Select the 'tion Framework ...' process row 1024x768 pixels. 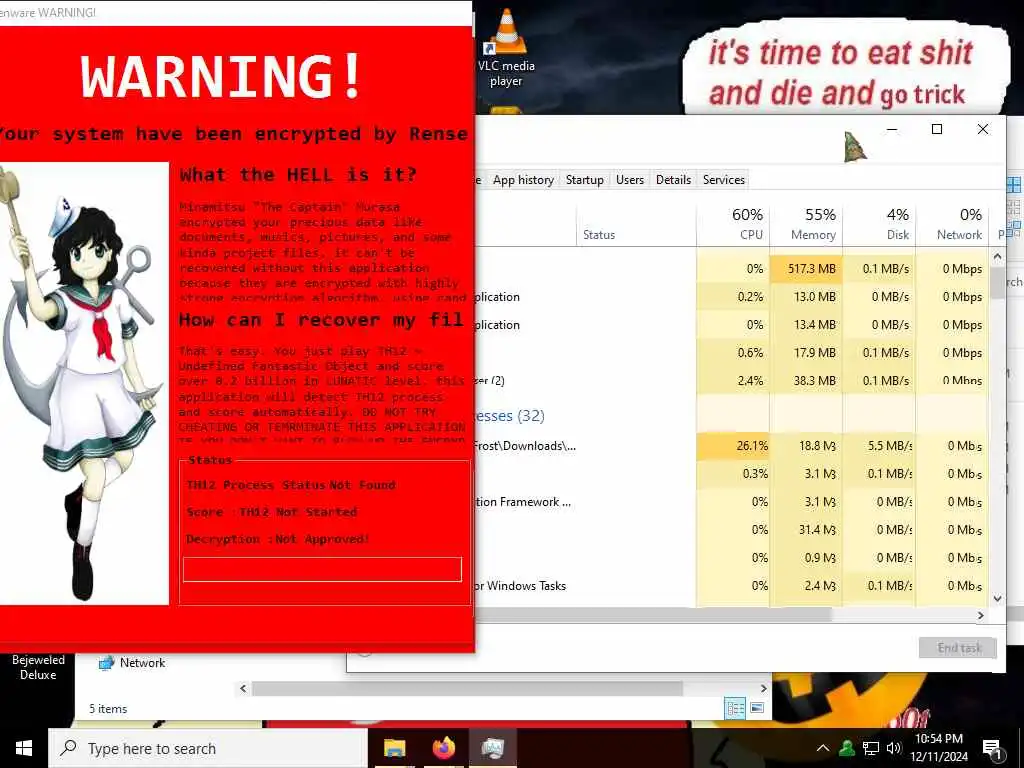[731, 502]
